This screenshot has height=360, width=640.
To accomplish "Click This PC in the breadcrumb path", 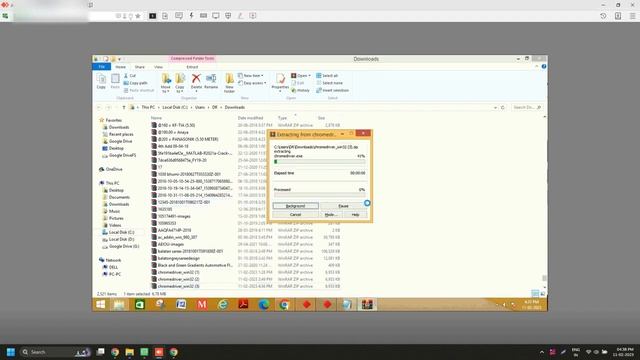I will pos(148,107).
